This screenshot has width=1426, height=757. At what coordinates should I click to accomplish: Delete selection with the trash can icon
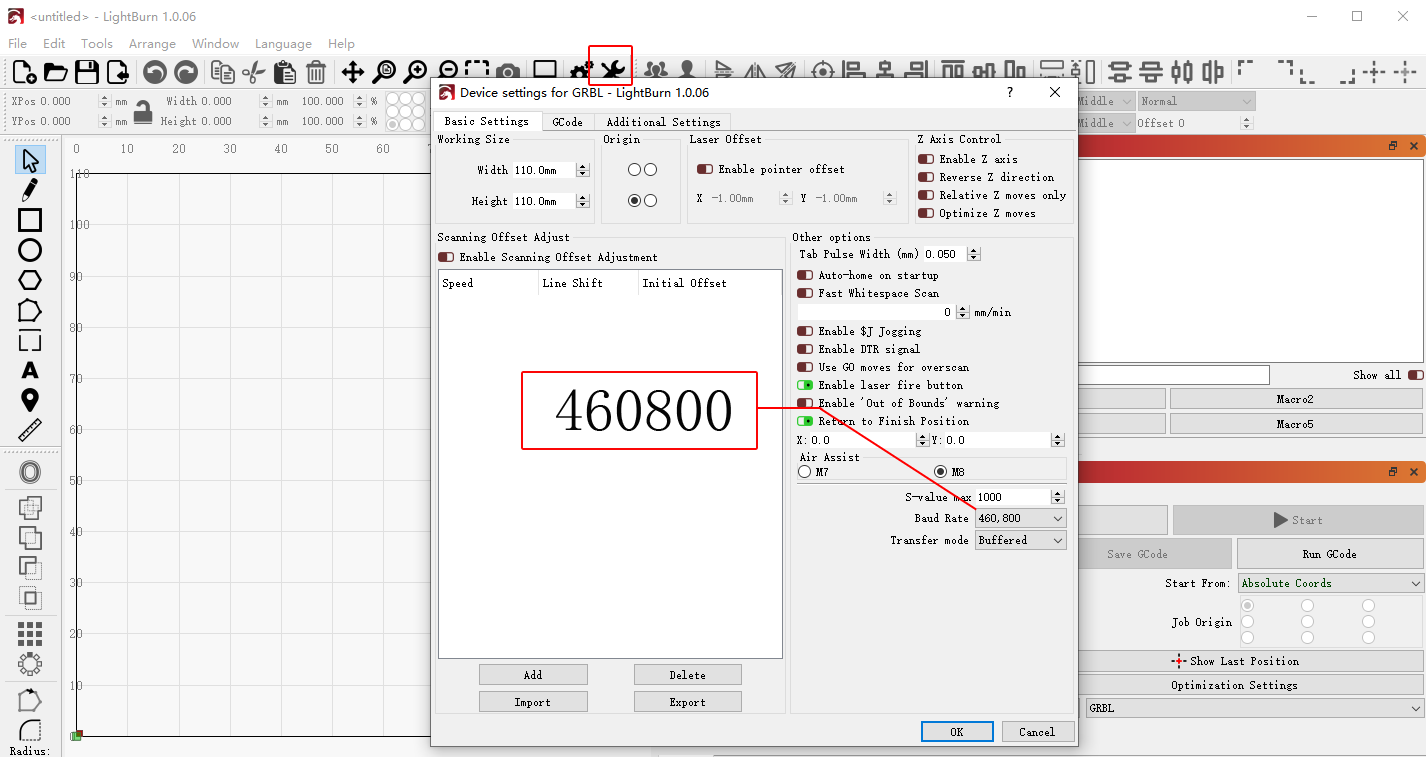click(316, 72)
